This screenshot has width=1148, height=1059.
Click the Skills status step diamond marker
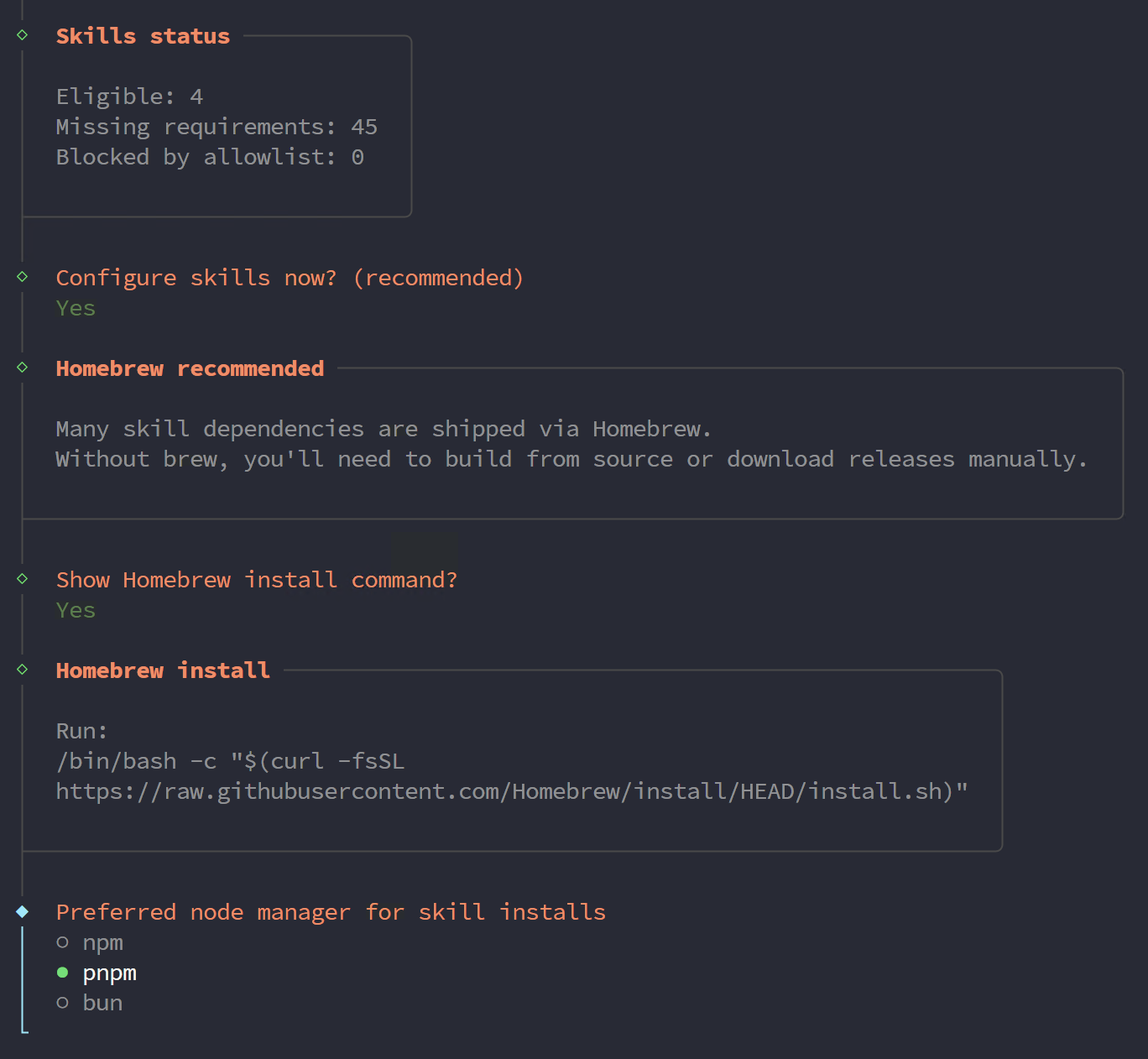(21, 35)
